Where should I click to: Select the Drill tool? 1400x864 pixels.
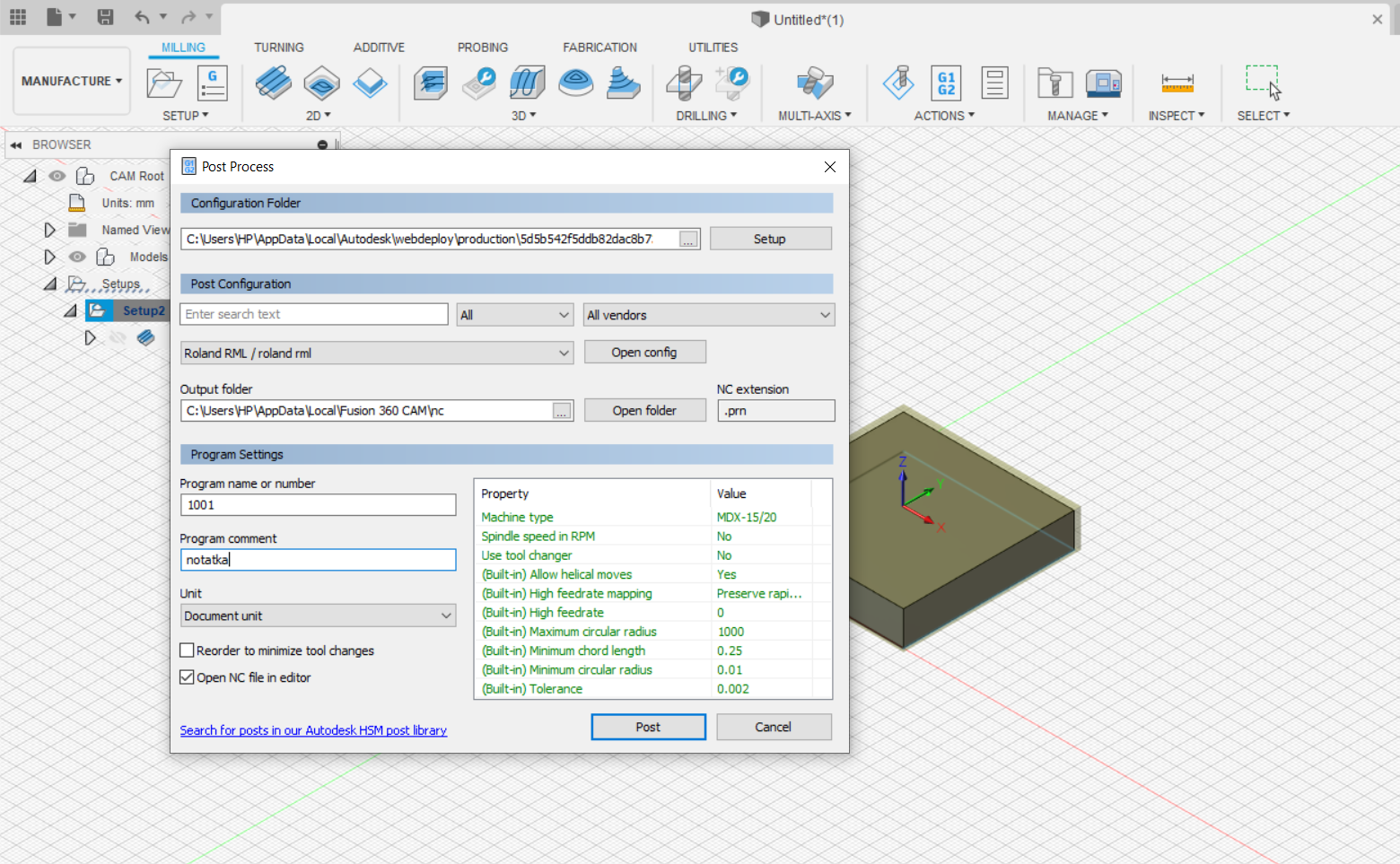click(685, 83)
